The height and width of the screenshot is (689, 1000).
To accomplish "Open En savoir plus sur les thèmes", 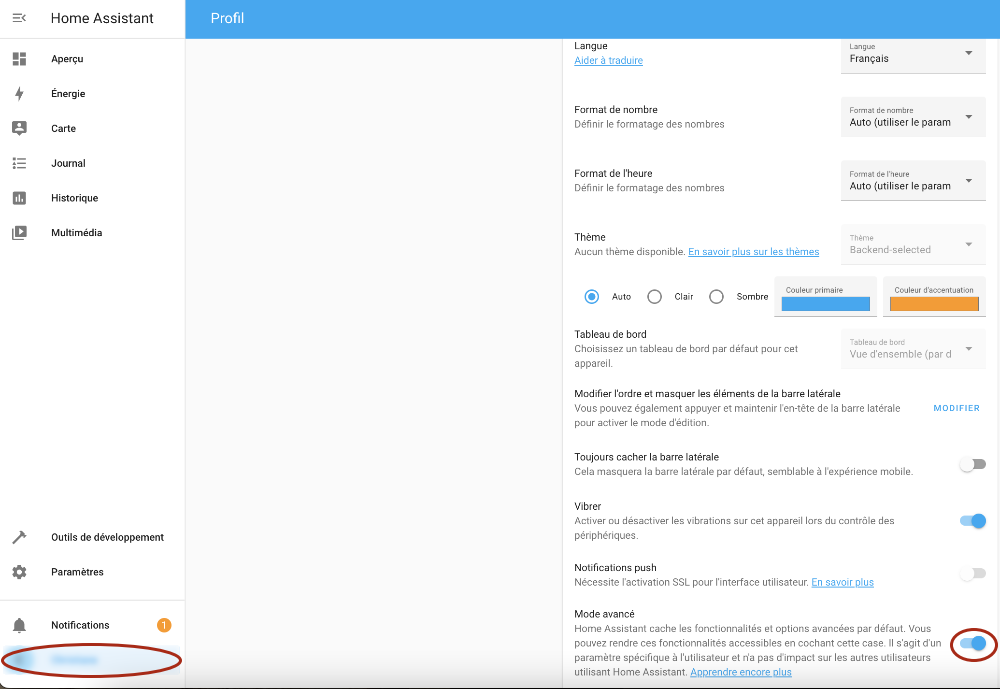I will coord(753,252).
